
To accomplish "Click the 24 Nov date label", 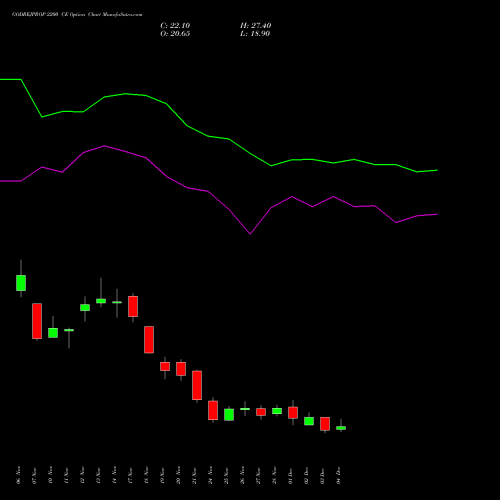I will [210, 475].
